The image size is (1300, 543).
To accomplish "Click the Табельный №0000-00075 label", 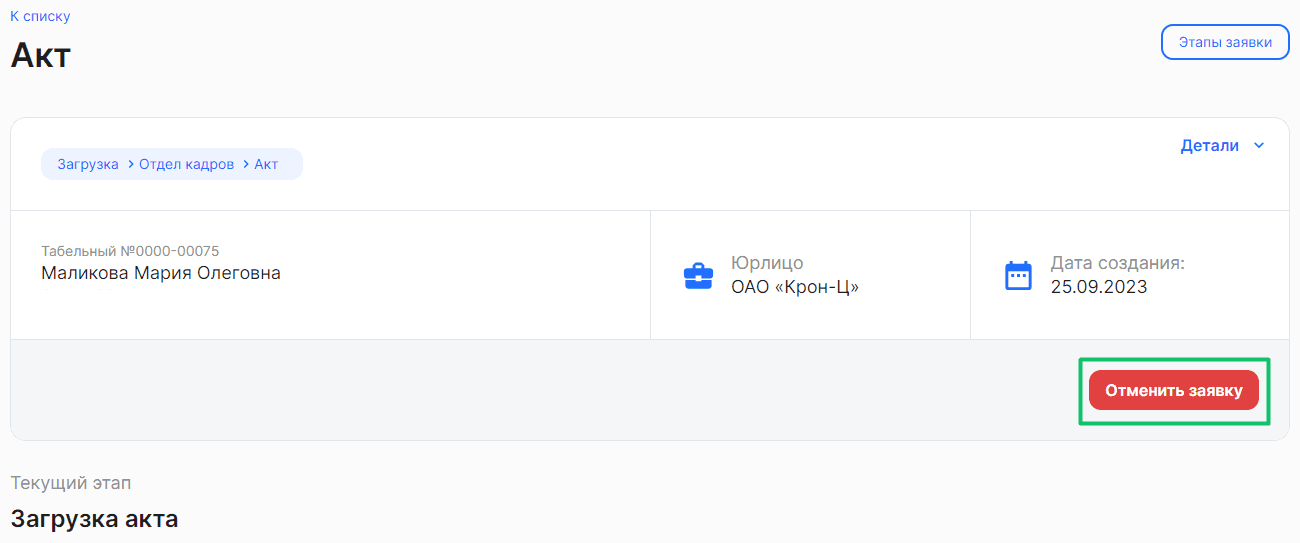I will coord(130,250).
